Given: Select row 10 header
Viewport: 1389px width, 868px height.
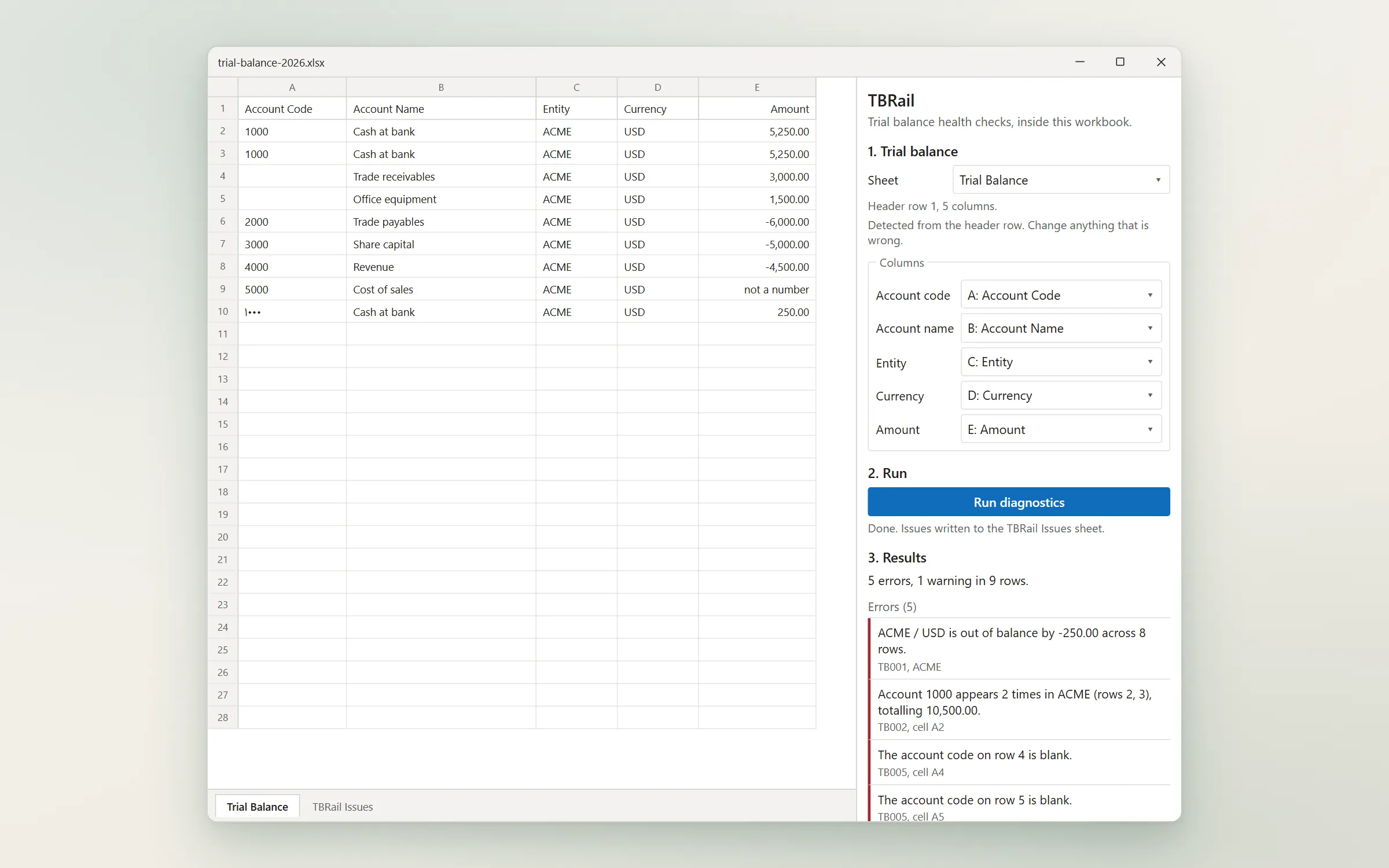Looking at the screenshot, I should (x=223, y=312).
